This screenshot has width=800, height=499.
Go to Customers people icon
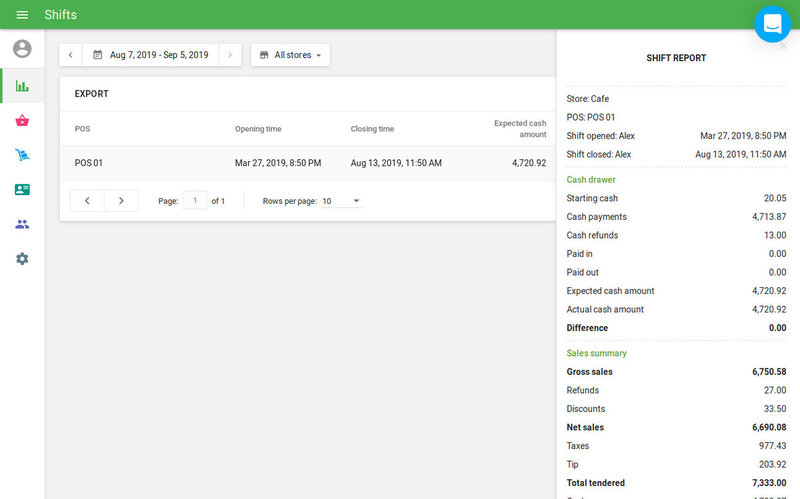(22, 224)
